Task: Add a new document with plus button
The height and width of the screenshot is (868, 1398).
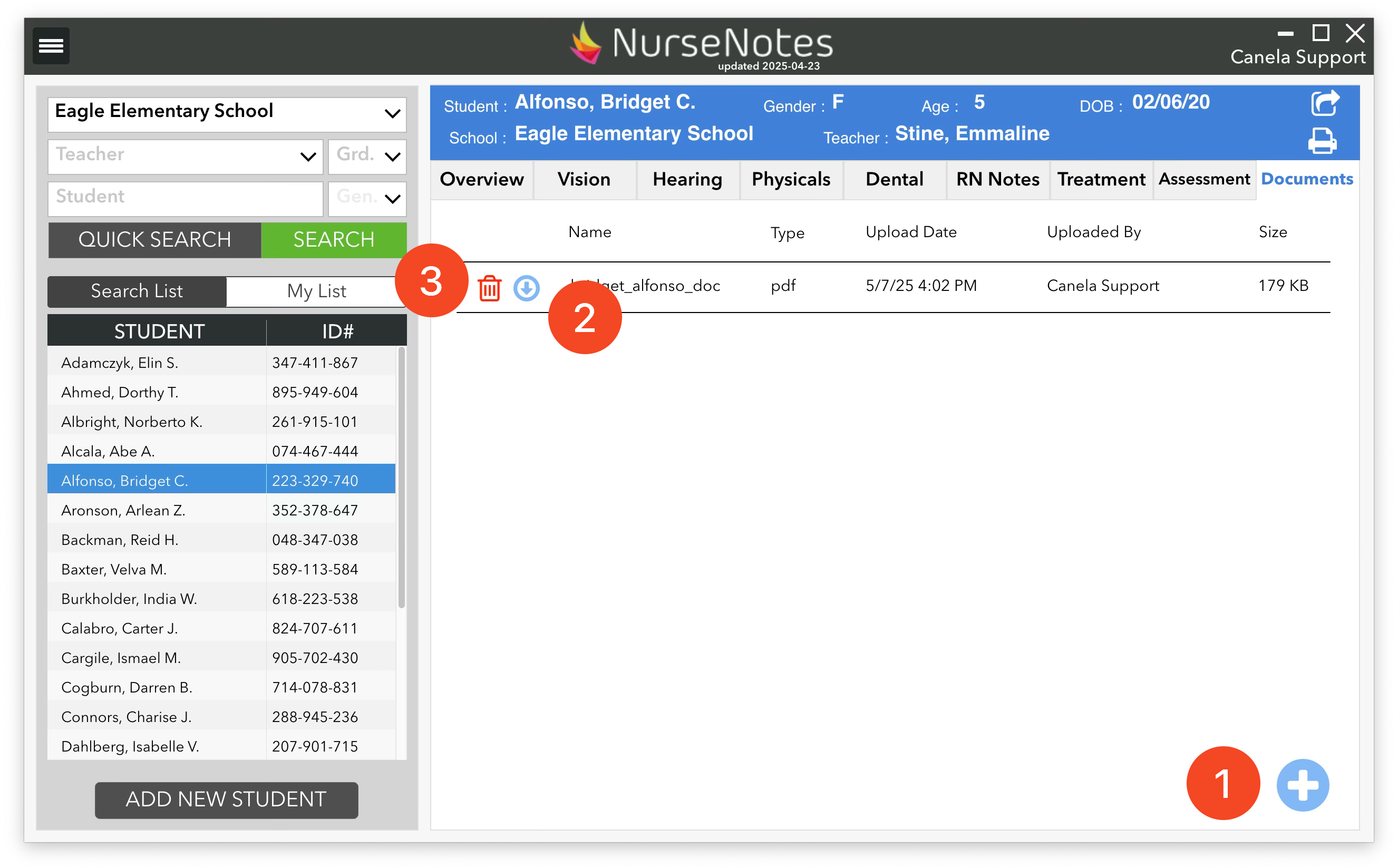Action: click(x=1302, y=785)
